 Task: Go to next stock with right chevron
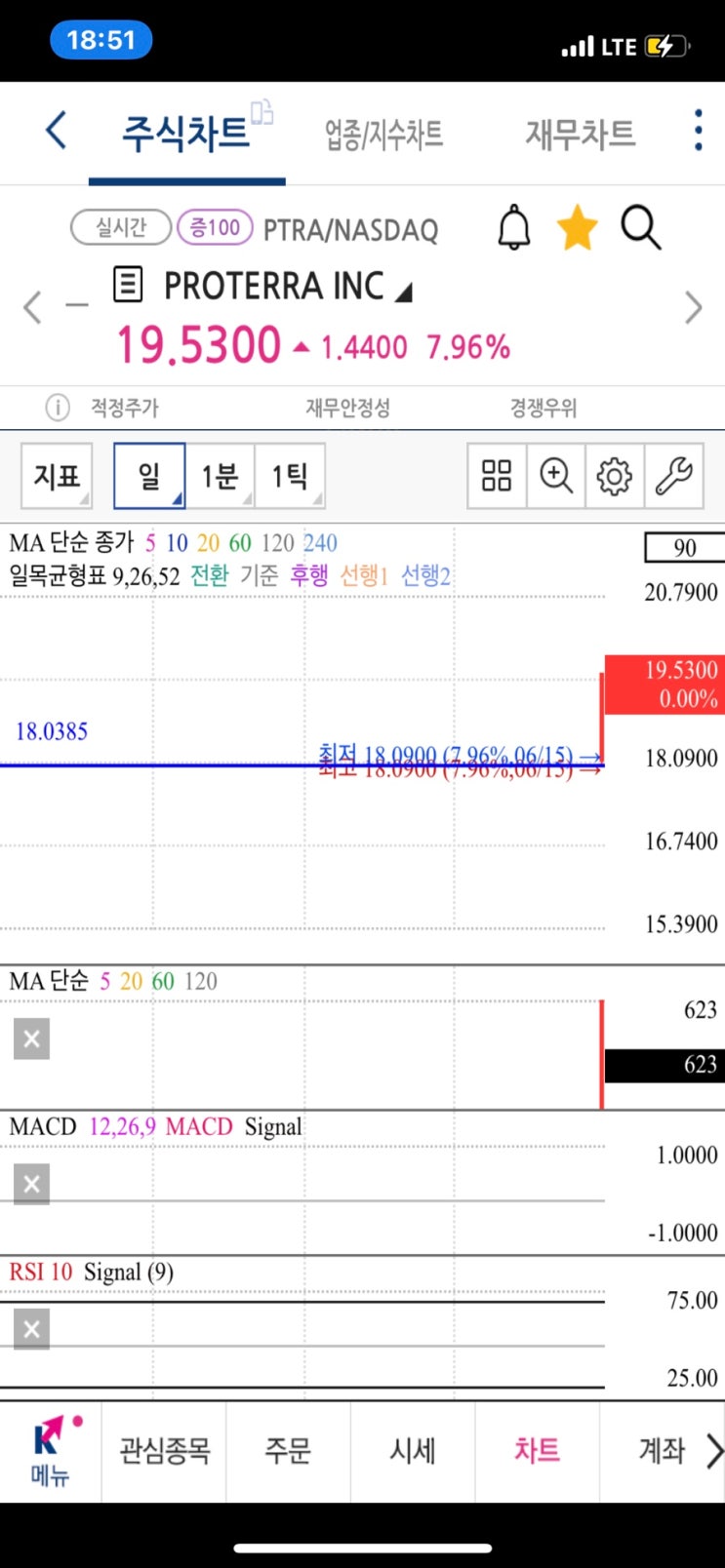click(x=694, y=307)
